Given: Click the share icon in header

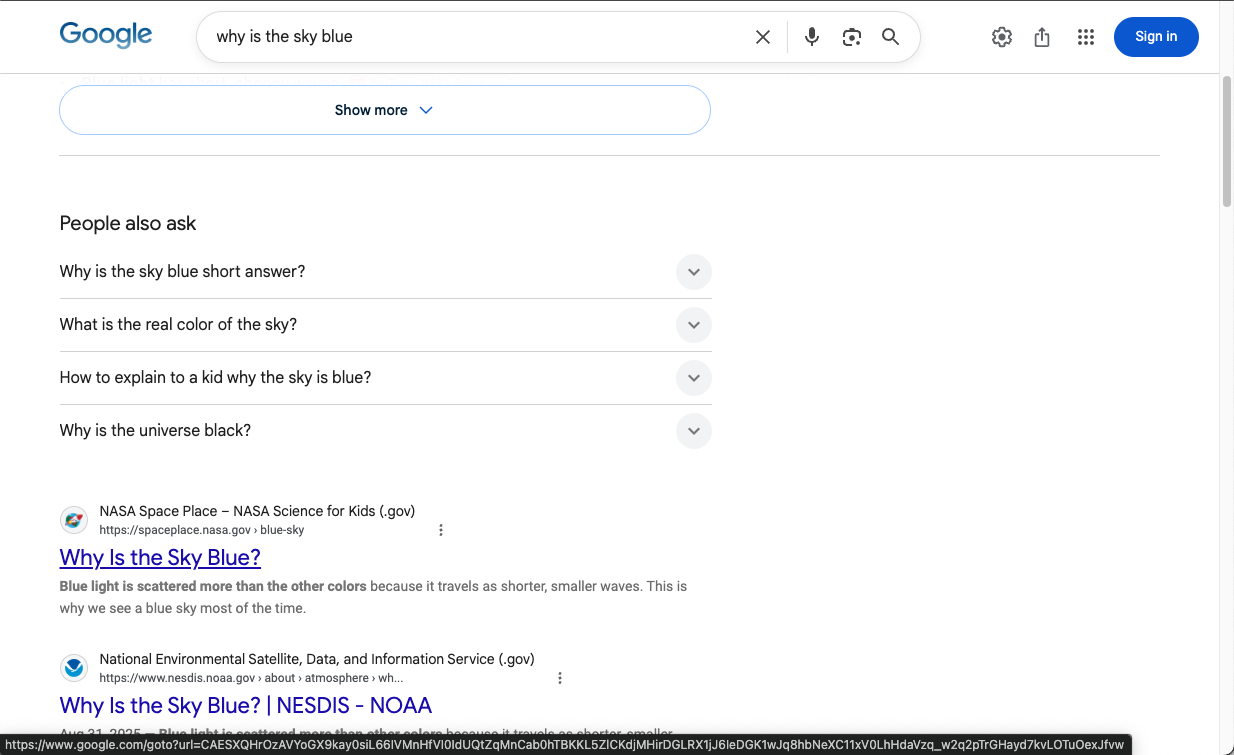Looking at the screenshot, I should [x=1042, y=37].
